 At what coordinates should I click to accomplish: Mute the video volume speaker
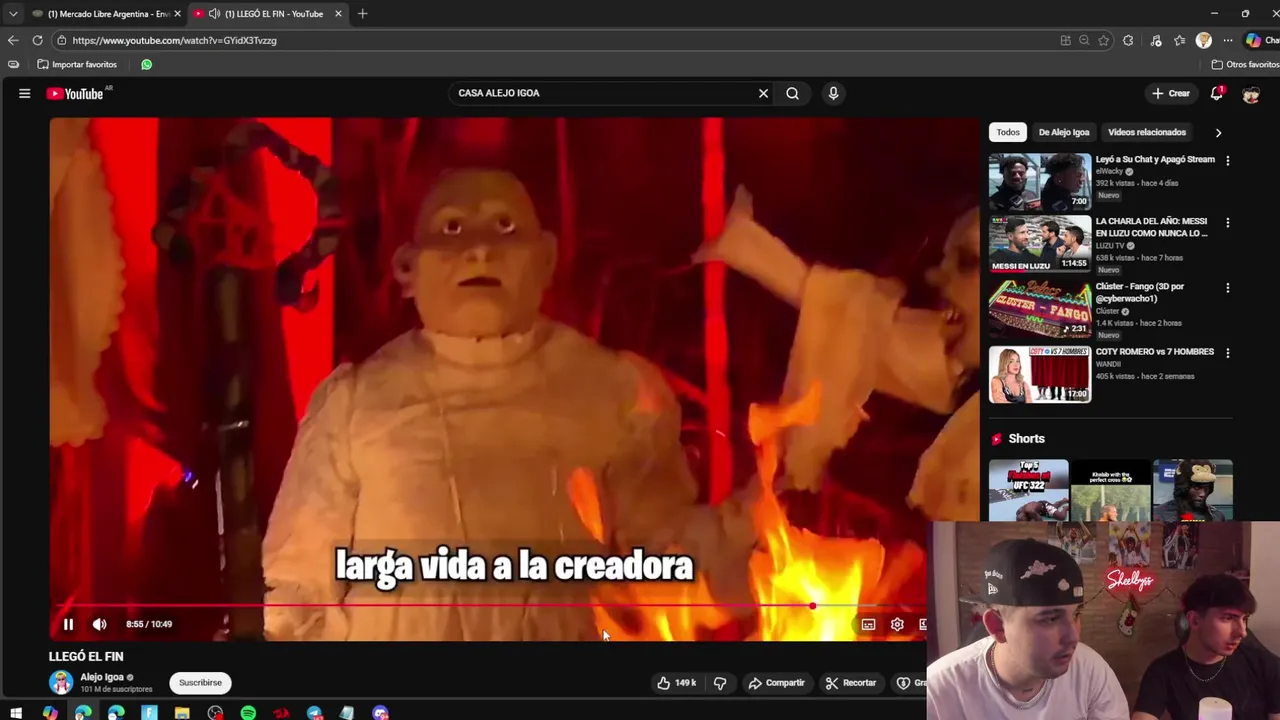click(100, 624)
